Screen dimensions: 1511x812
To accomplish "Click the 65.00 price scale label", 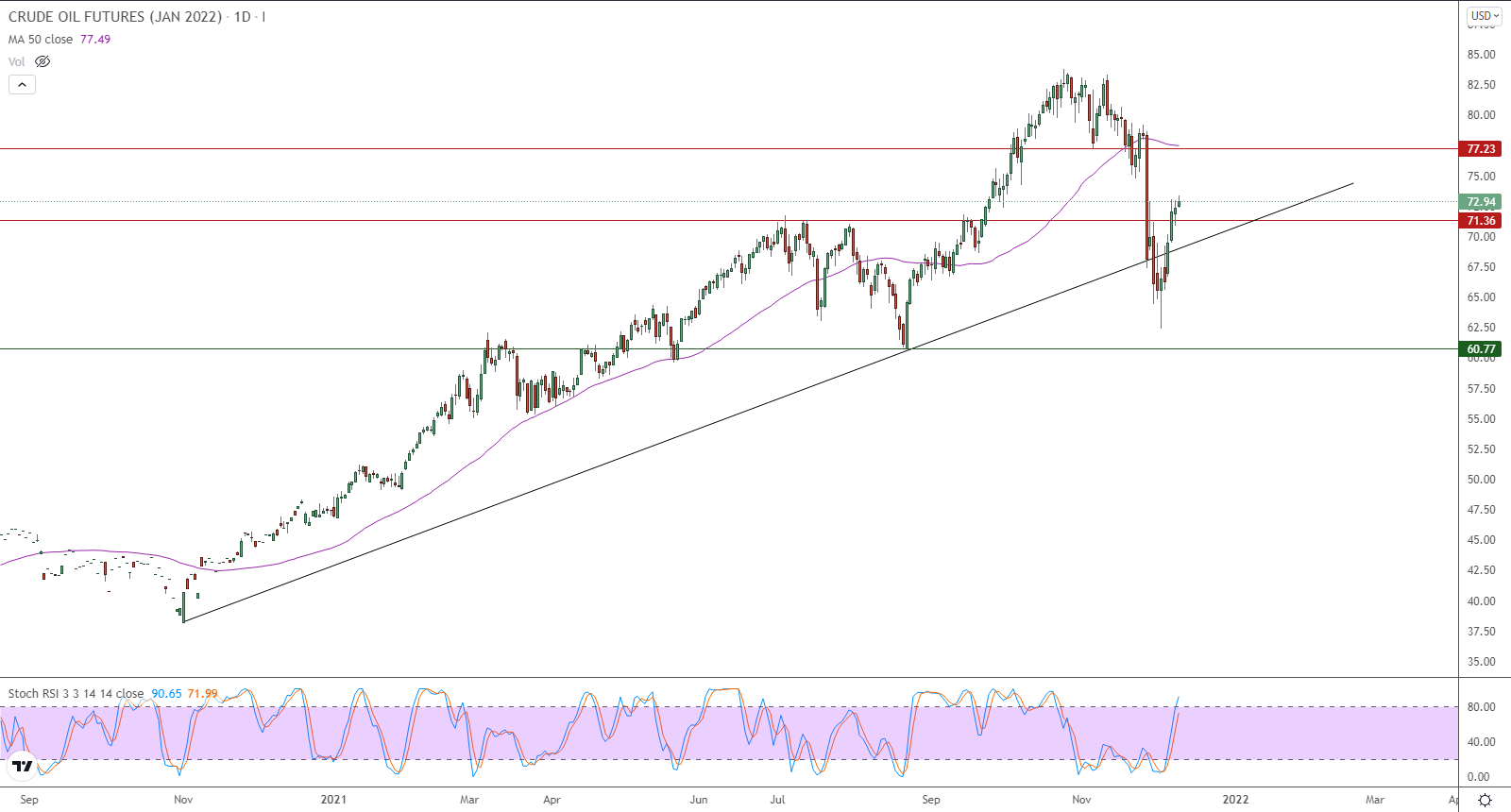I will coord(1481,297).
